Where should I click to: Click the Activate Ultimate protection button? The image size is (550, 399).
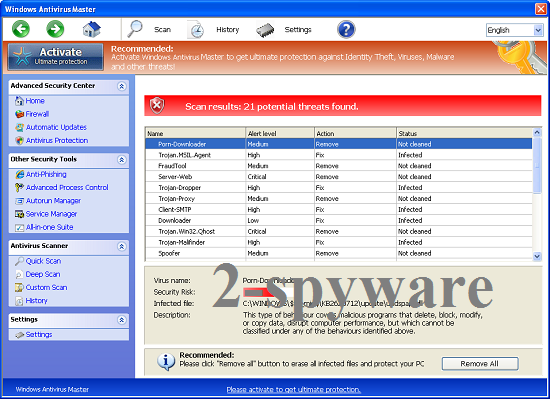[56, 57]
